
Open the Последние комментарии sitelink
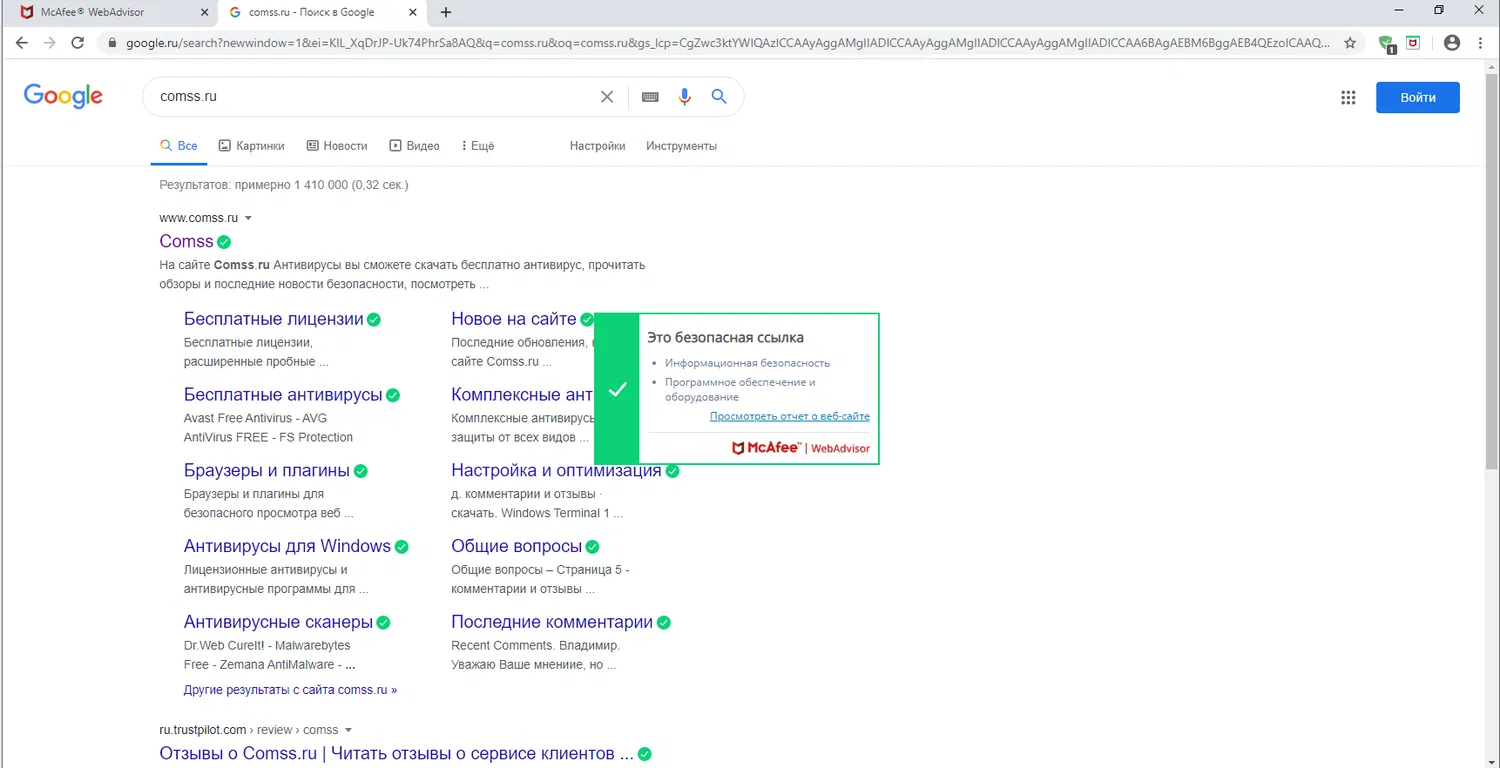click(x=552, y=623)
